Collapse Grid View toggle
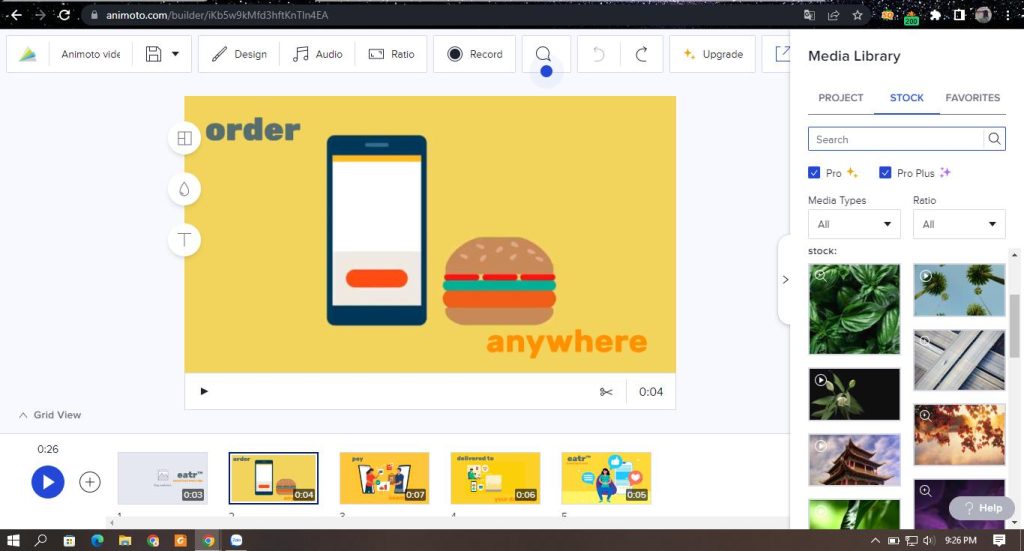Screen dimensions: 1024x551 tap(50, 415)
